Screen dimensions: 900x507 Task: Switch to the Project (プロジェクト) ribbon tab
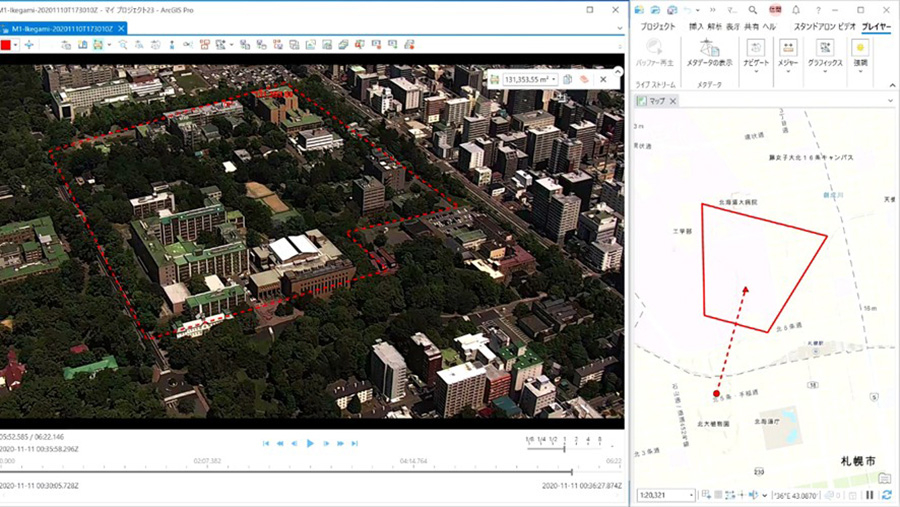[x=658, y=26]
